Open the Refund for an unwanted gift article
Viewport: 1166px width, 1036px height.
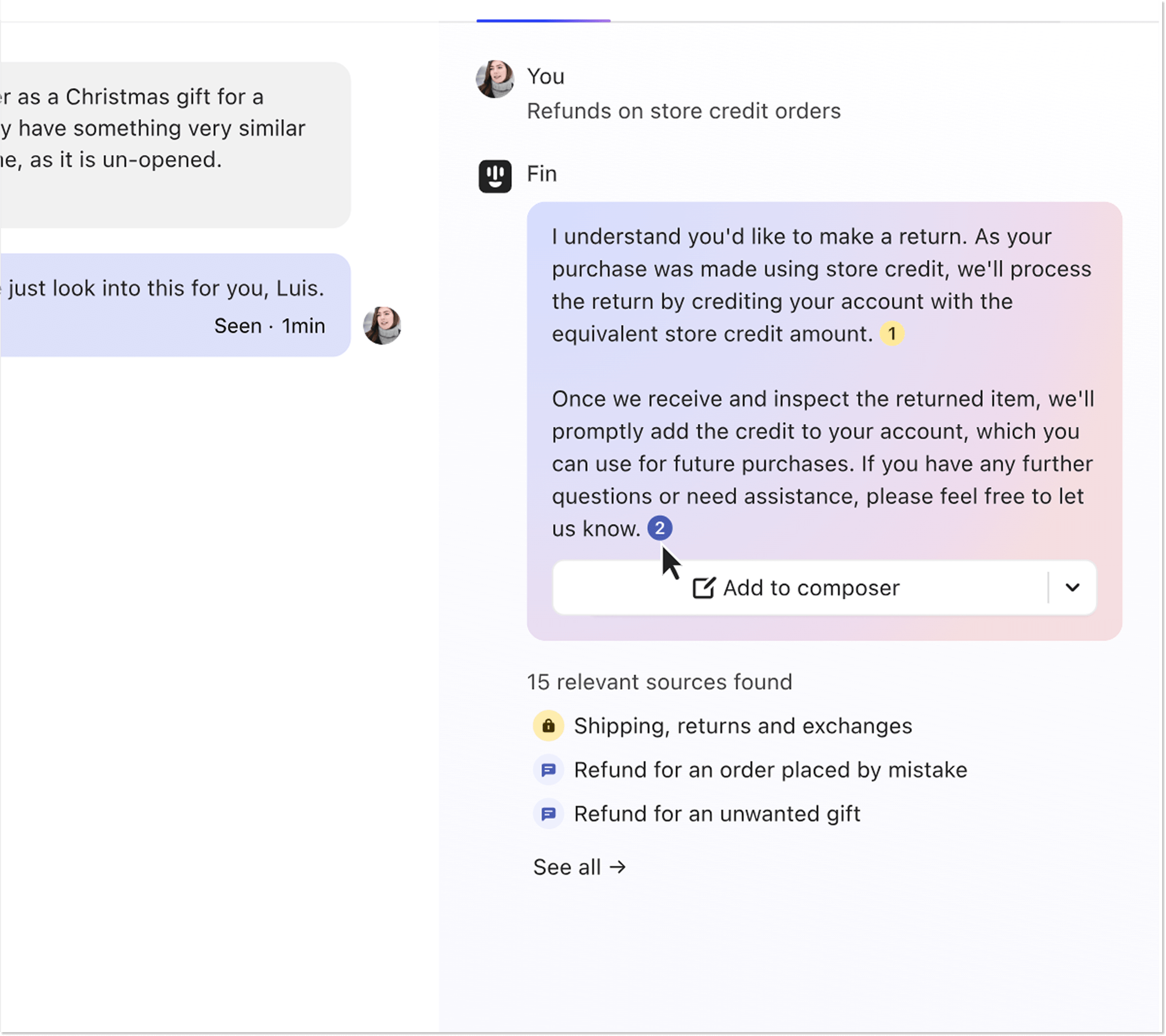pyautogui.click(x=717, y=814)
